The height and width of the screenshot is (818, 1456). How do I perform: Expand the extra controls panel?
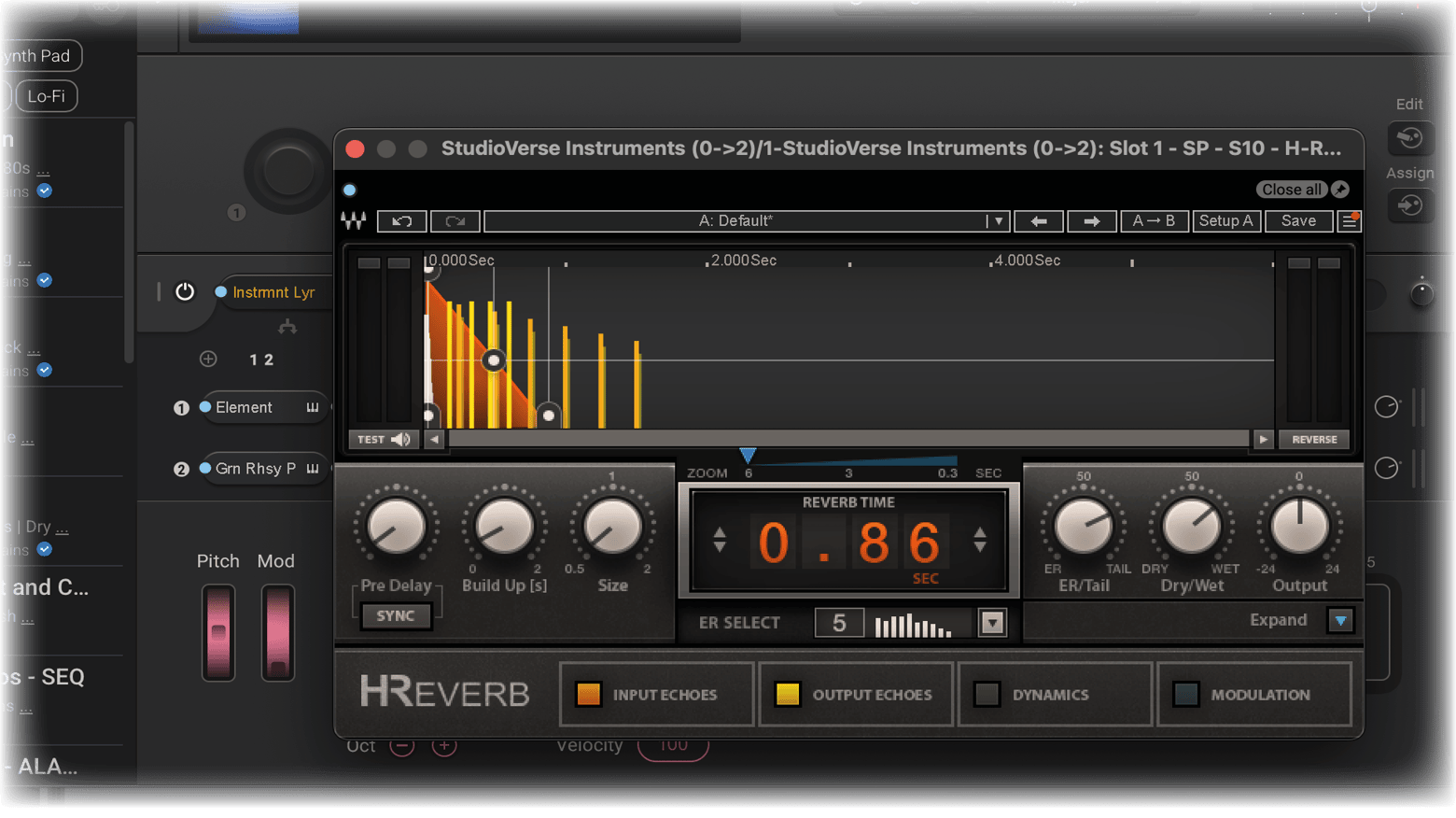1340,620
